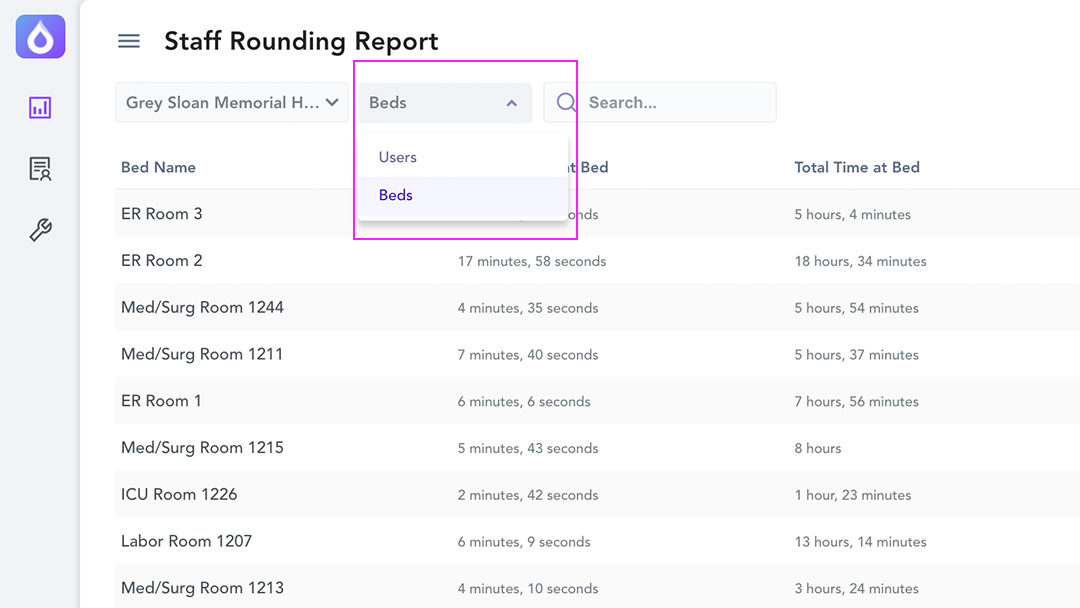This screenshot has width=1080, height=608.
Task: Open the Med/Surg Room 1244 row
Action: (x=202, y=308)
